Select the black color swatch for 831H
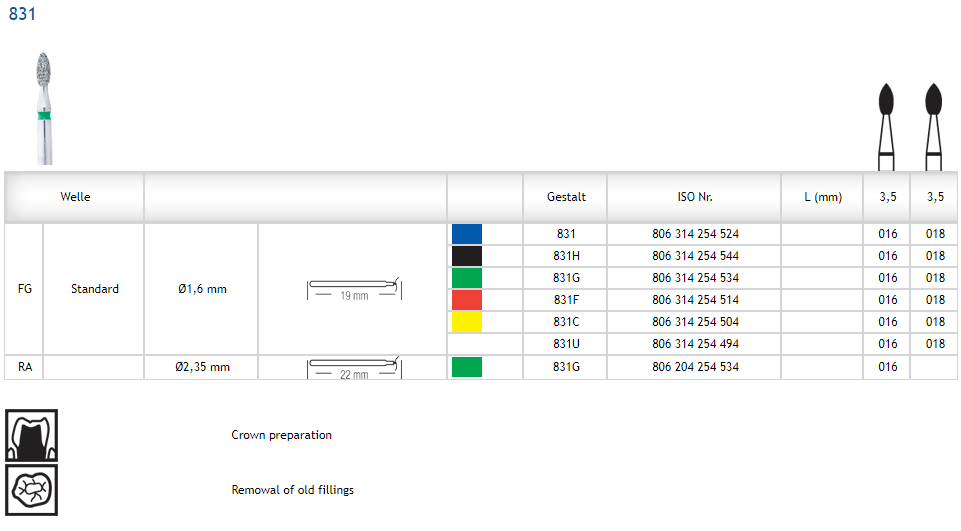961x531 pixels. pos(467,256)
